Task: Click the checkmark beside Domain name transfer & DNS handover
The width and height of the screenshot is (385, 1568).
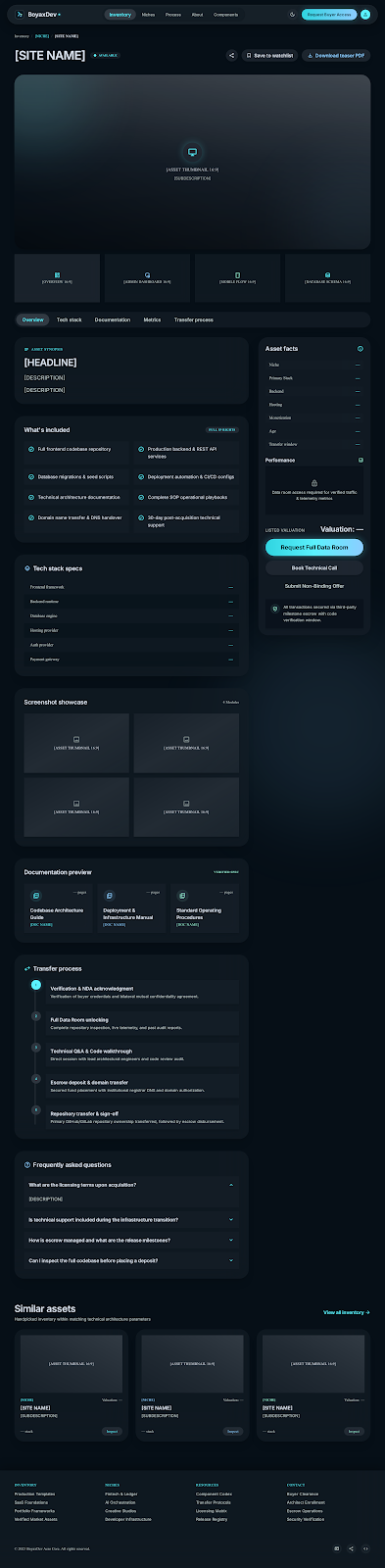Action: (x=31, y=517)
